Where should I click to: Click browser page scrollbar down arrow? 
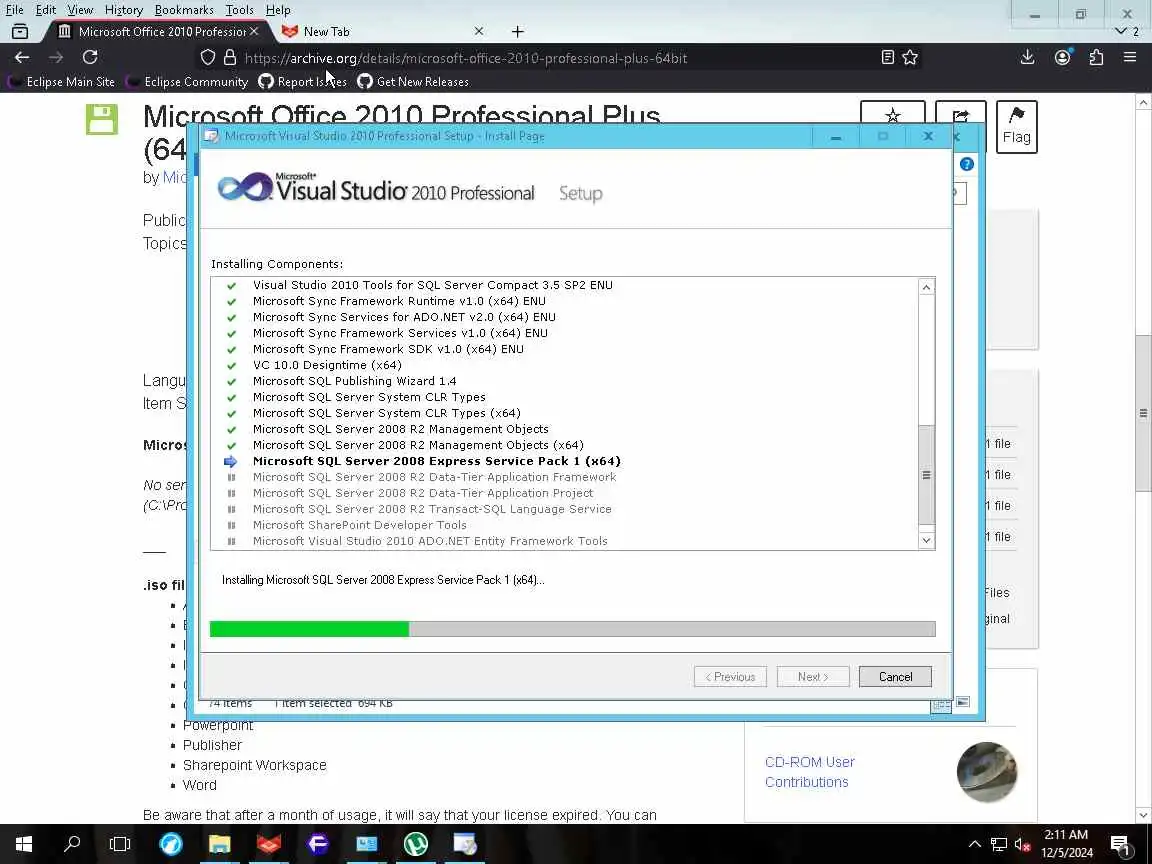[x=1143, y=815]
